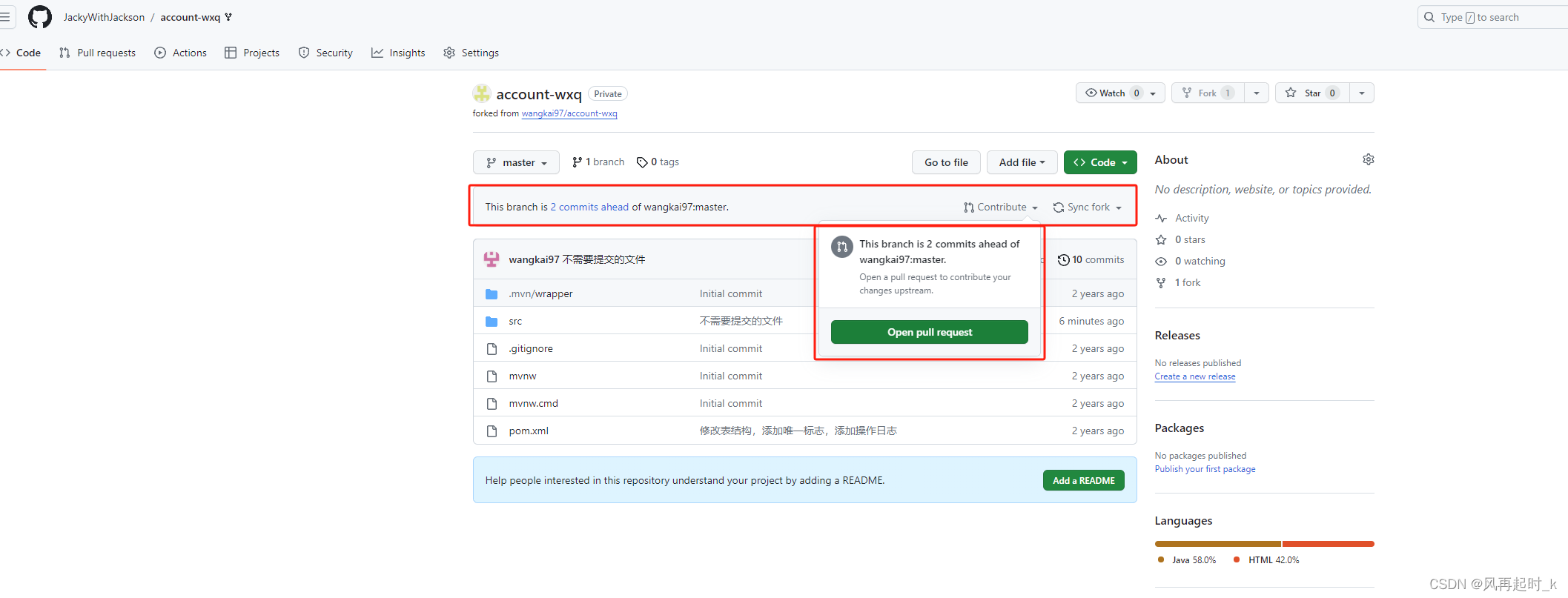Image resolution: width=1568 pixels, height=598 pixels.
Task: Open the Releases section heading
Action: pyautogui.click(x=1177, y=336)
